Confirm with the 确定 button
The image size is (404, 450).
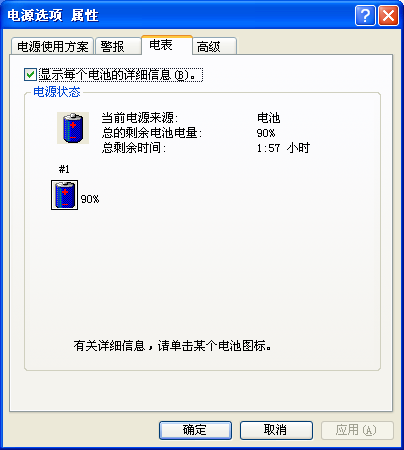(195, 430)
